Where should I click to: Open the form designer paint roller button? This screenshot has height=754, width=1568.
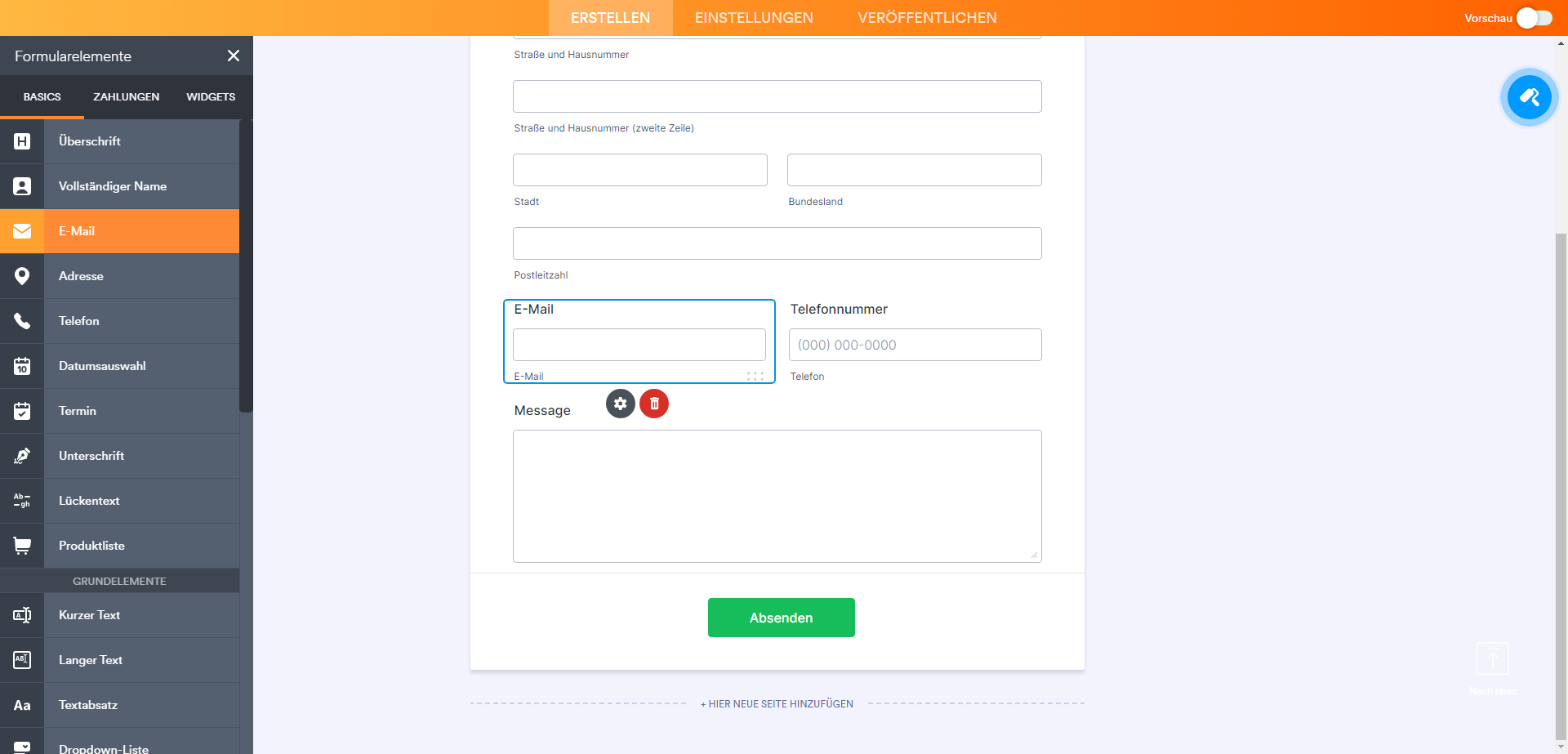pos(1529,97)
